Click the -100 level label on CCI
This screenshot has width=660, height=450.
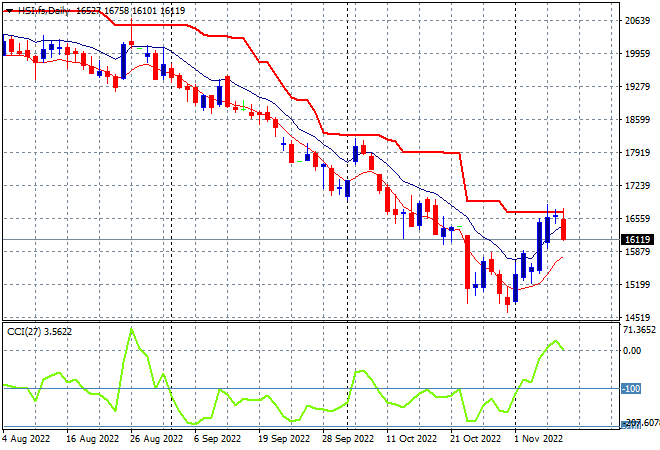coord(631,389)
